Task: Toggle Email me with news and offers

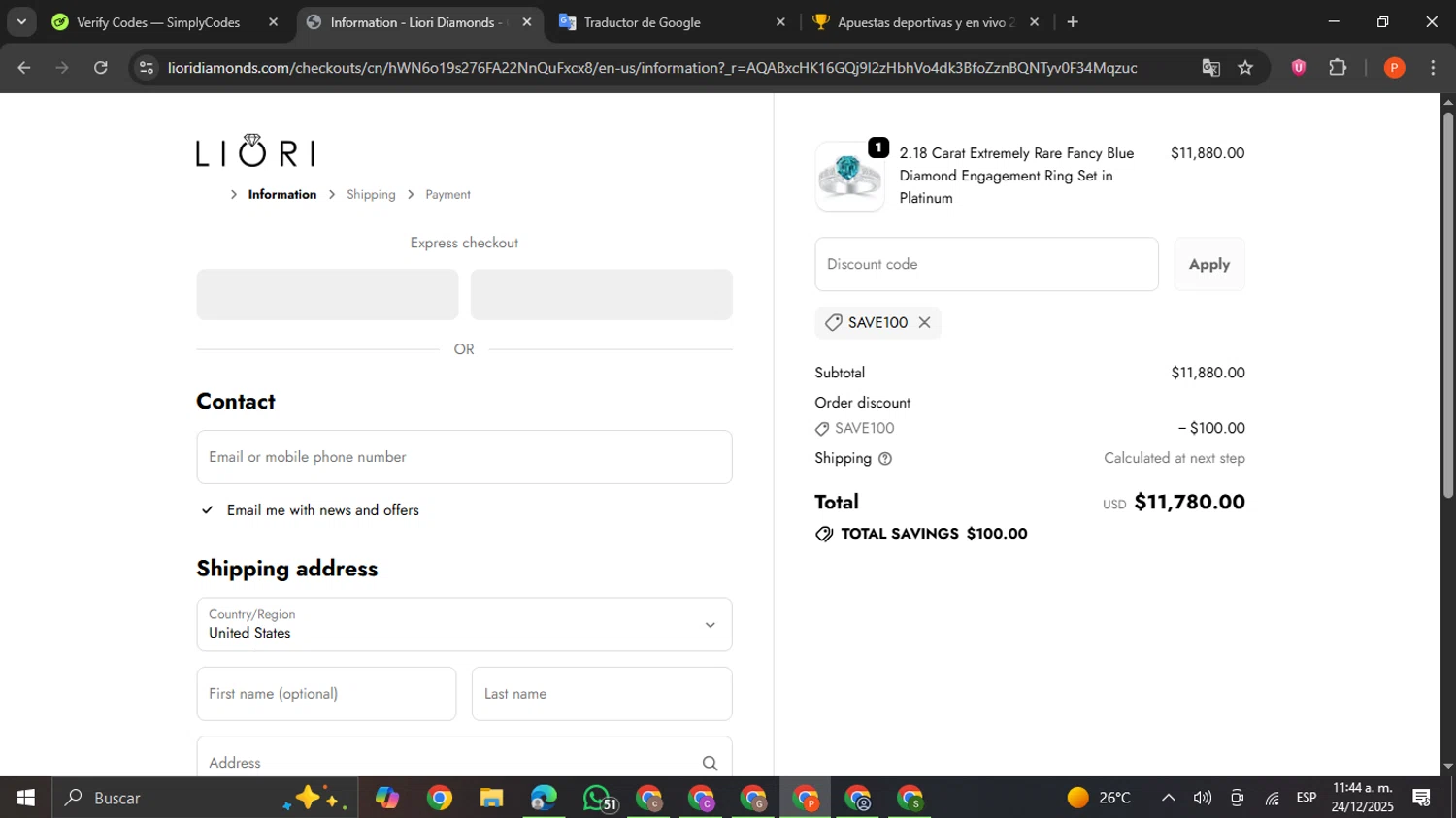Action: (x=207, y=510)
